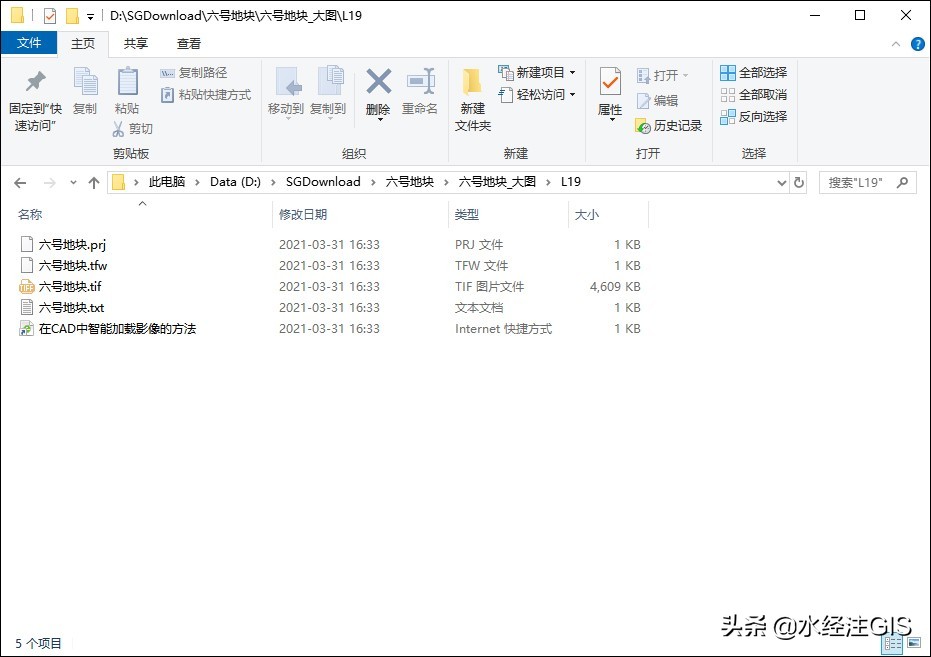The height and width of the screenshot is (657, 931).
Task: Open History (历史记录)
Action: pos(669,126)
